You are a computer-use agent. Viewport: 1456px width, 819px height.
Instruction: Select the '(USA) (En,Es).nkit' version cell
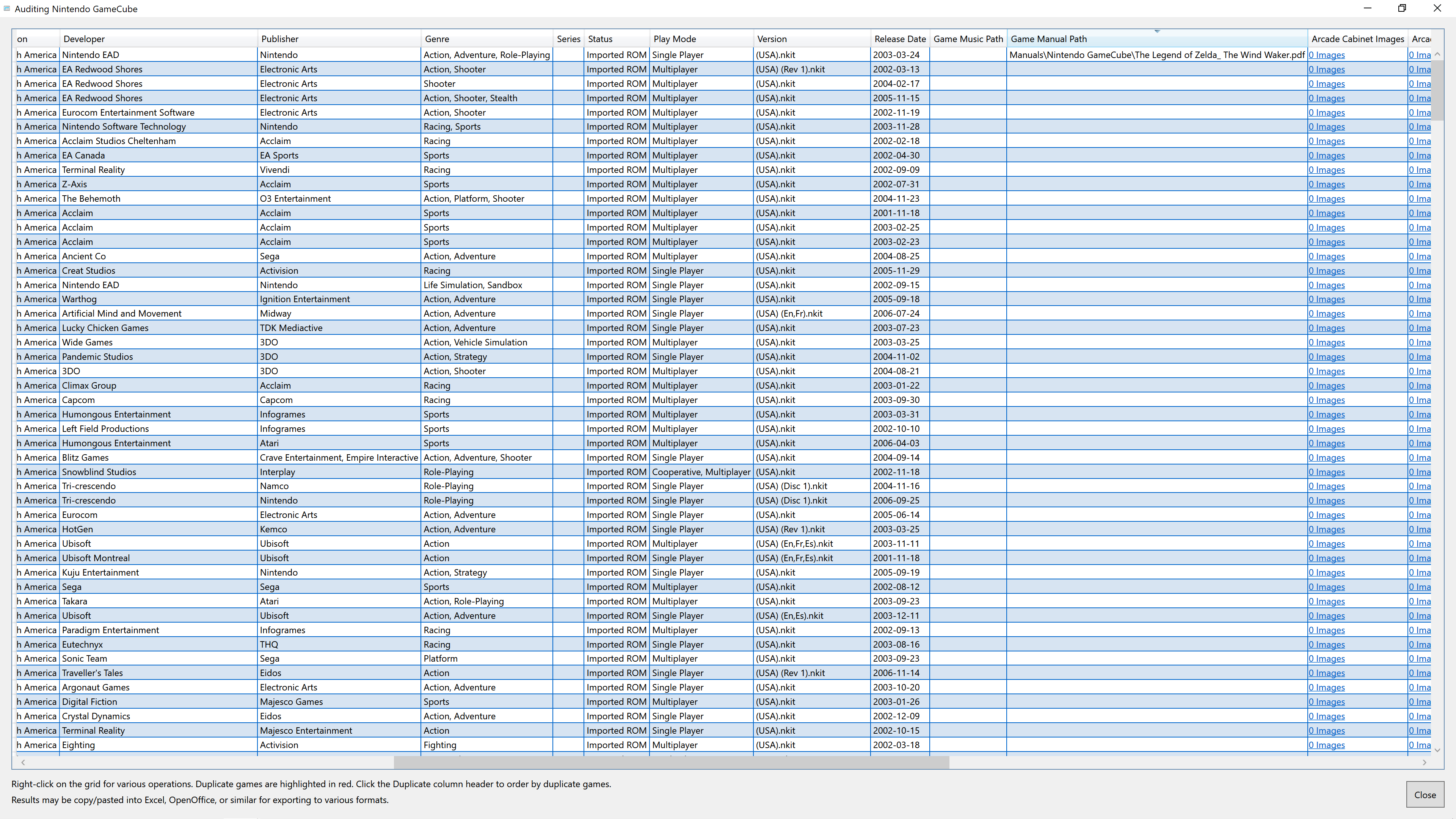(812, 615)
